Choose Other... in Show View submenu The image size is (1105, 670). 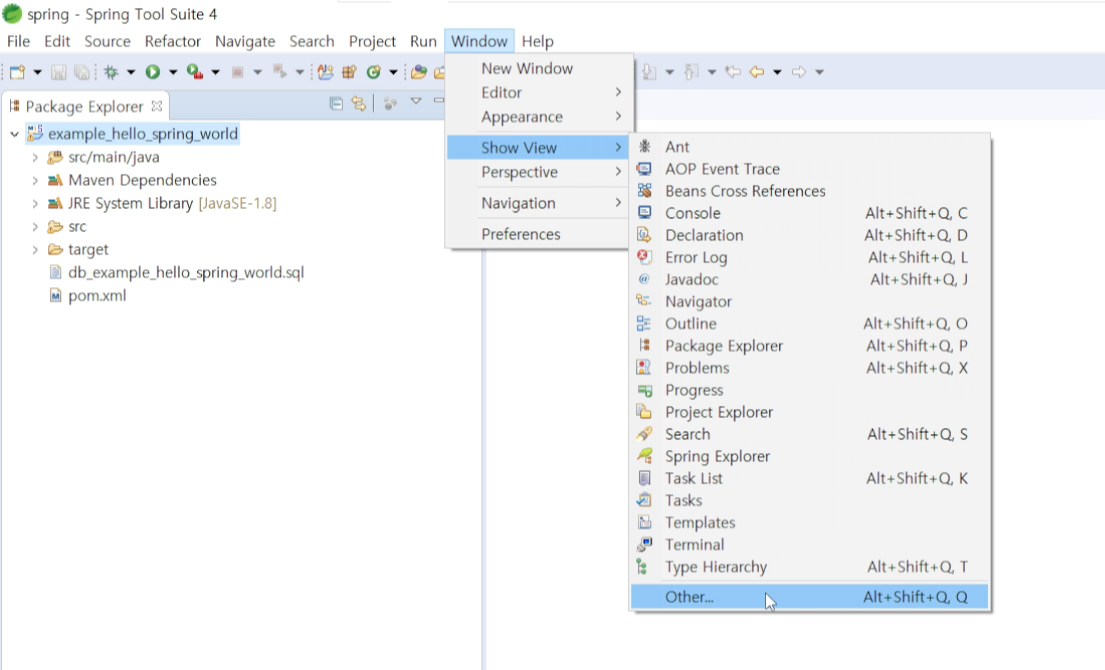[x=810, y=597]
